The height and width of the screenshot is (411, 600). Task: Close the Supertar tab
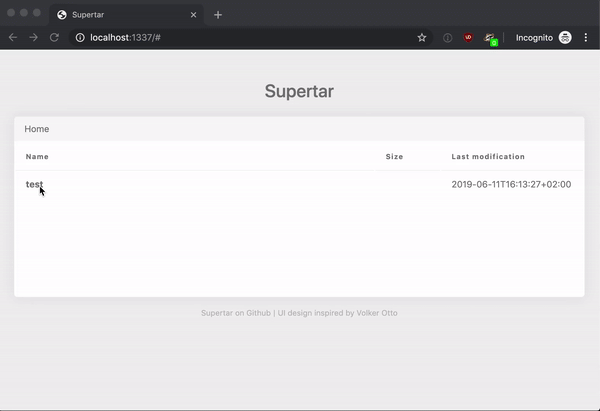point(193,15)
